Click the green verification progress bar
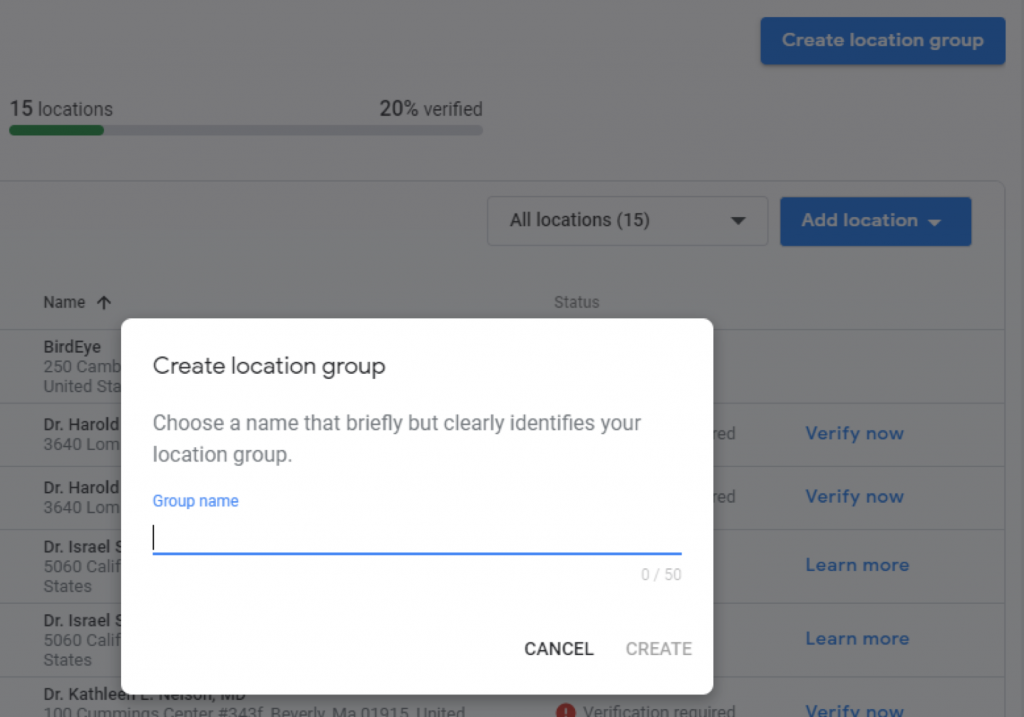 point(57,130)
